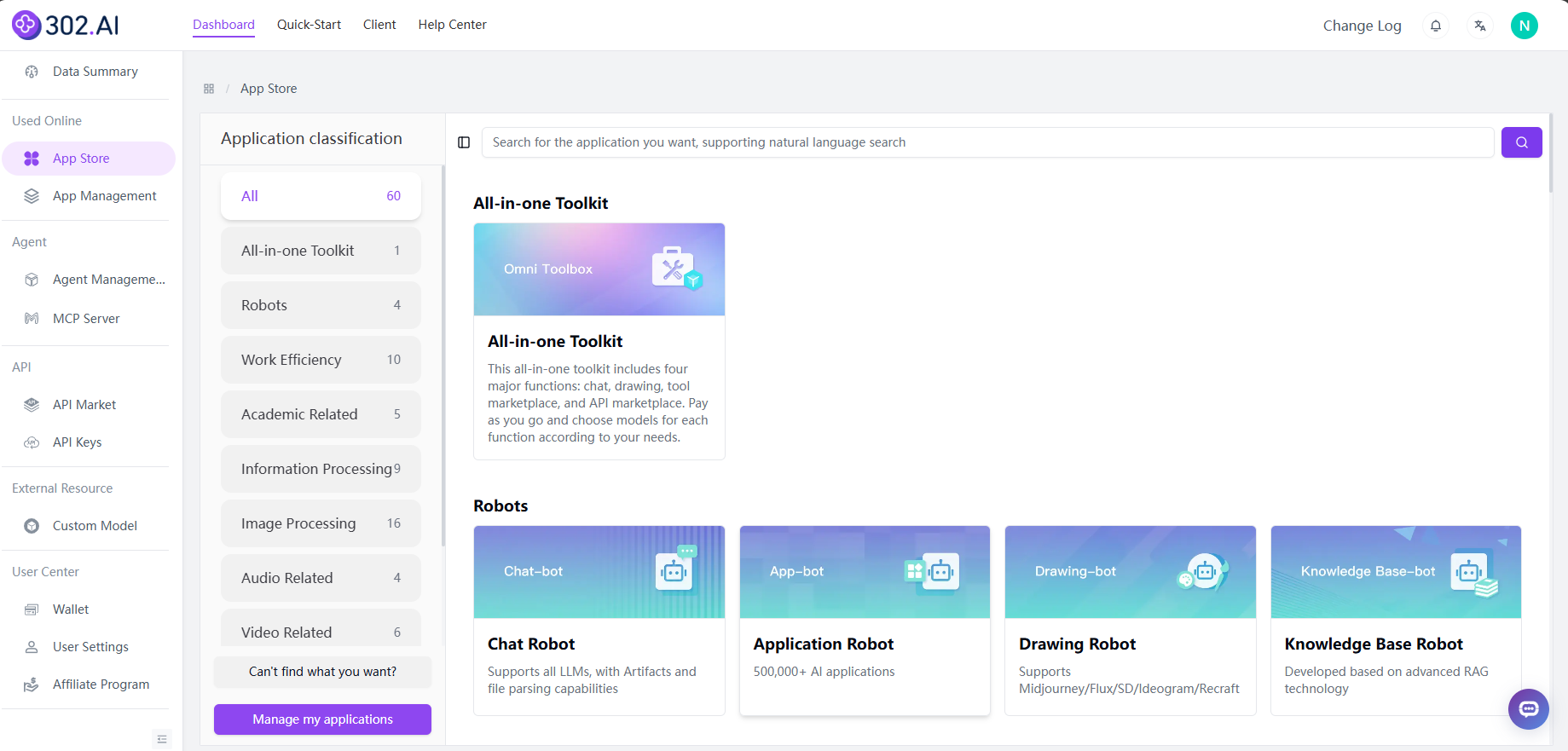The image size is (1568, 751).
Task: Filter by All-in-one Toolkit category
Action: 321,251
